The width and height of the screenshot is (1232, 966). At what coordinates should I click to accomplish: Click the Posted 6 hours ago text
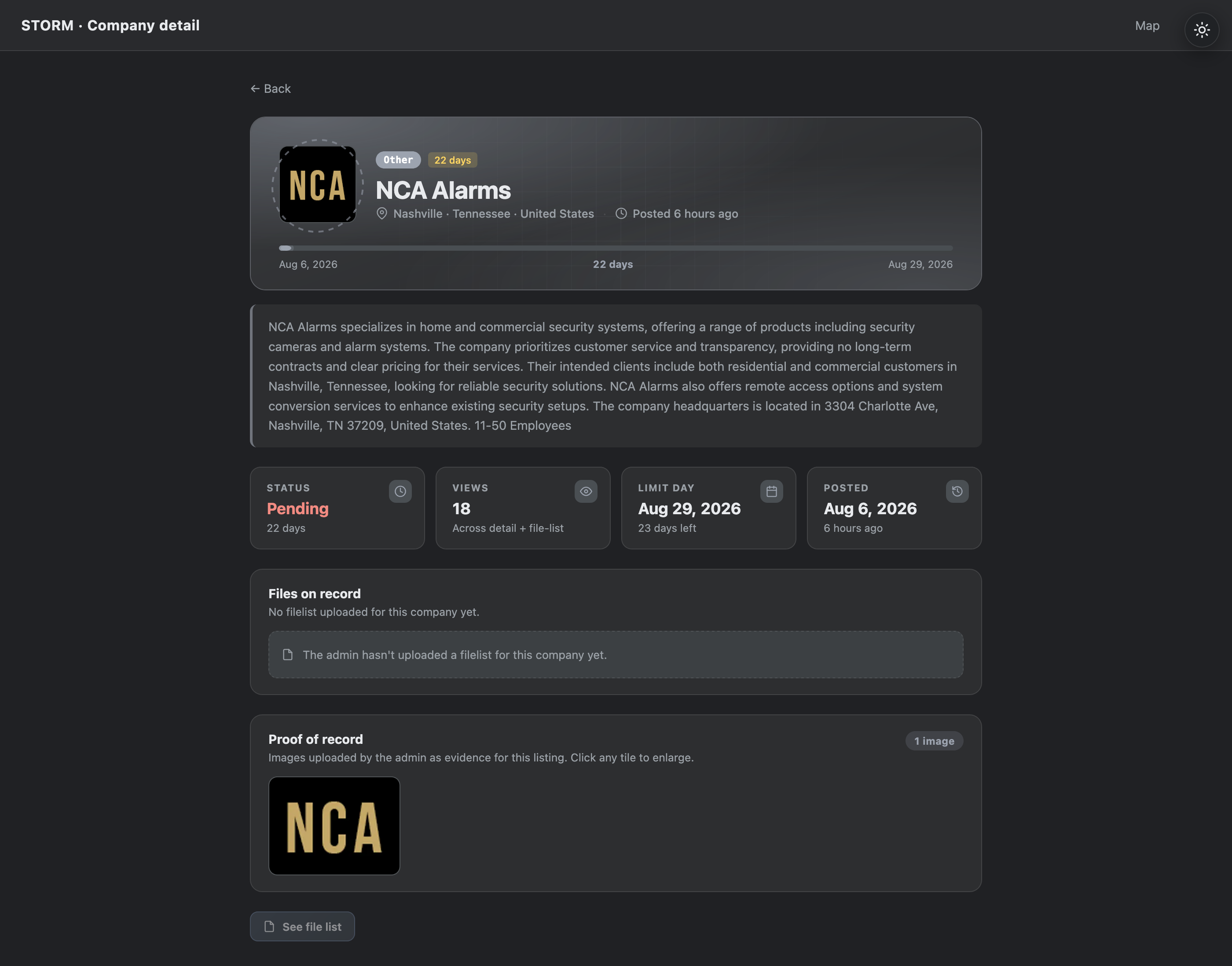tap(685, 214)
